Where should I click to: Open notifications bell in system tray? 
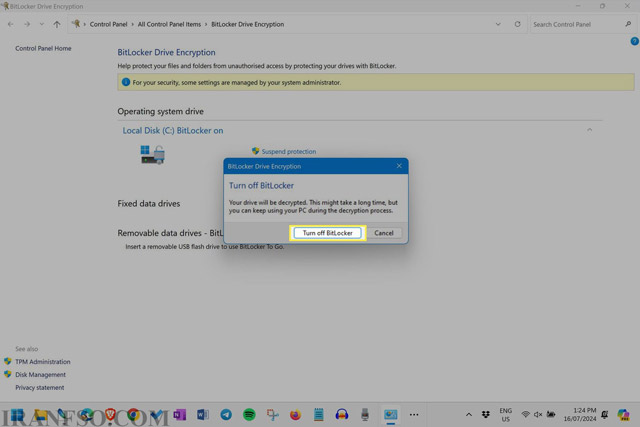pyautogui.click(x=604, y=415)
